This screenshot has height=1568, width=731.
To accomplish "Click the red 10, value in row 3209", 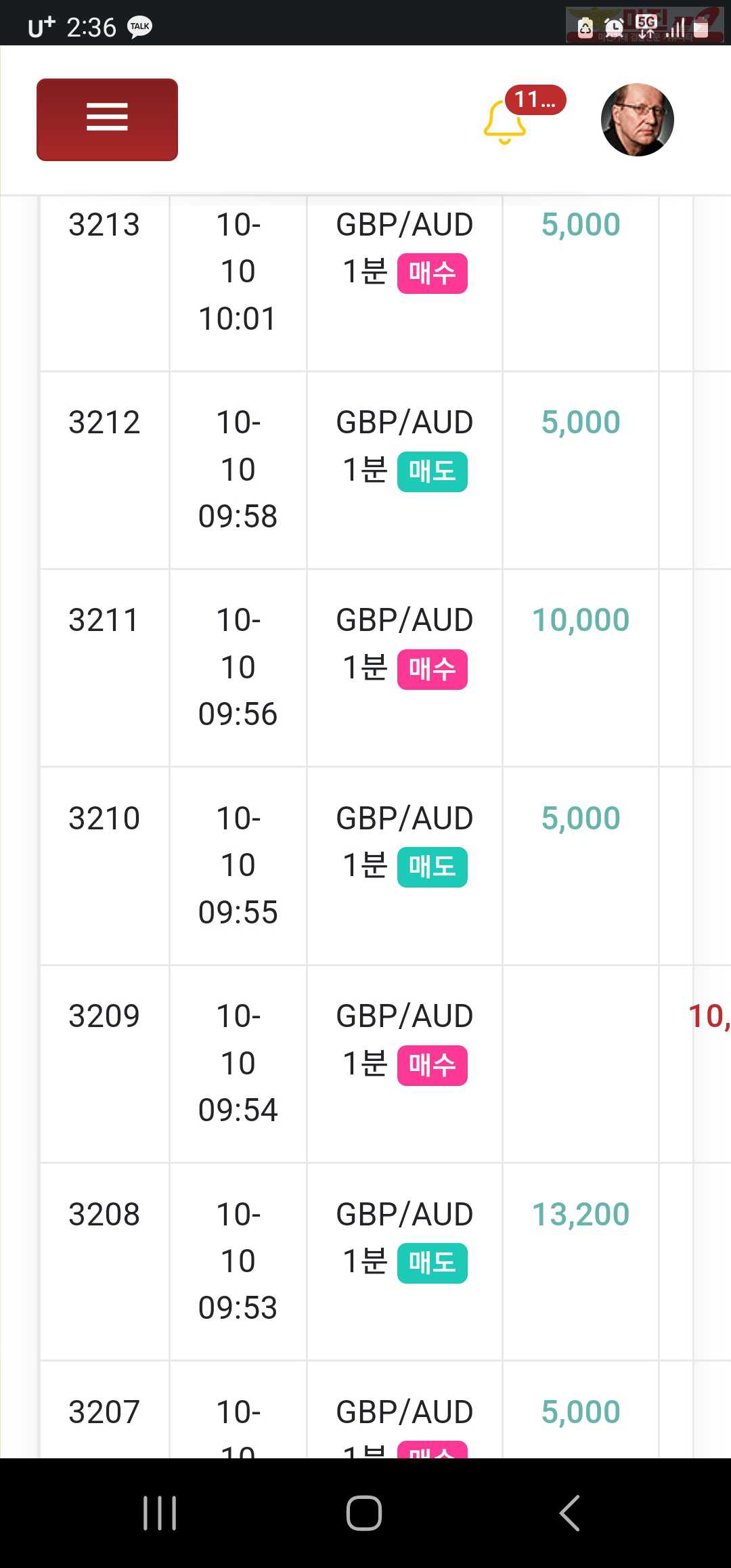I will pos(709,1016).
